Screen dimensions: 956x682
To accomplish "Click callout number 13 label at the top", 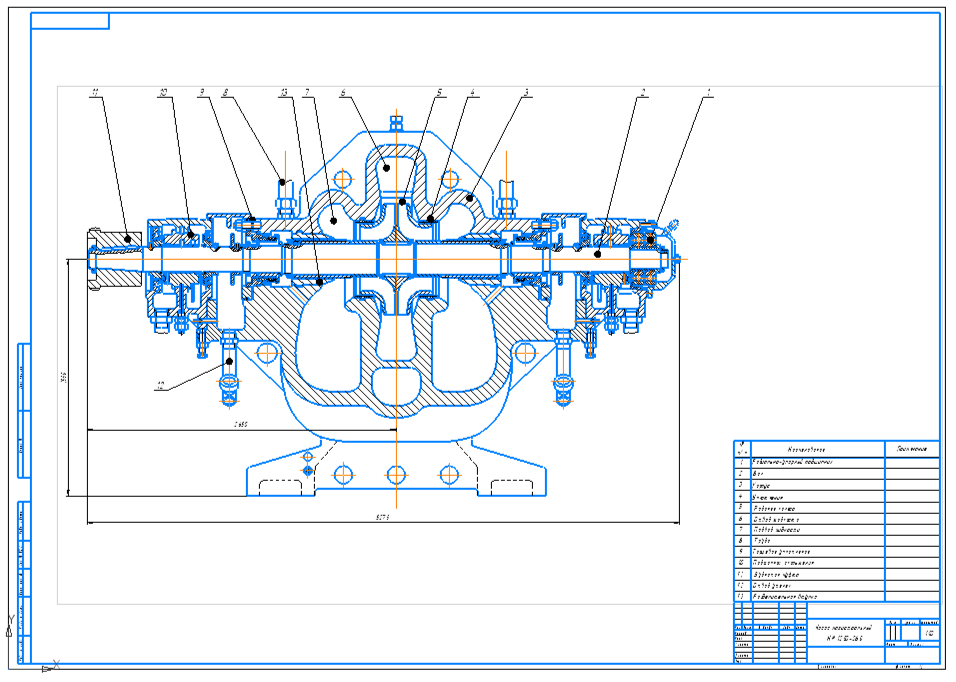I will click(284, 93).
